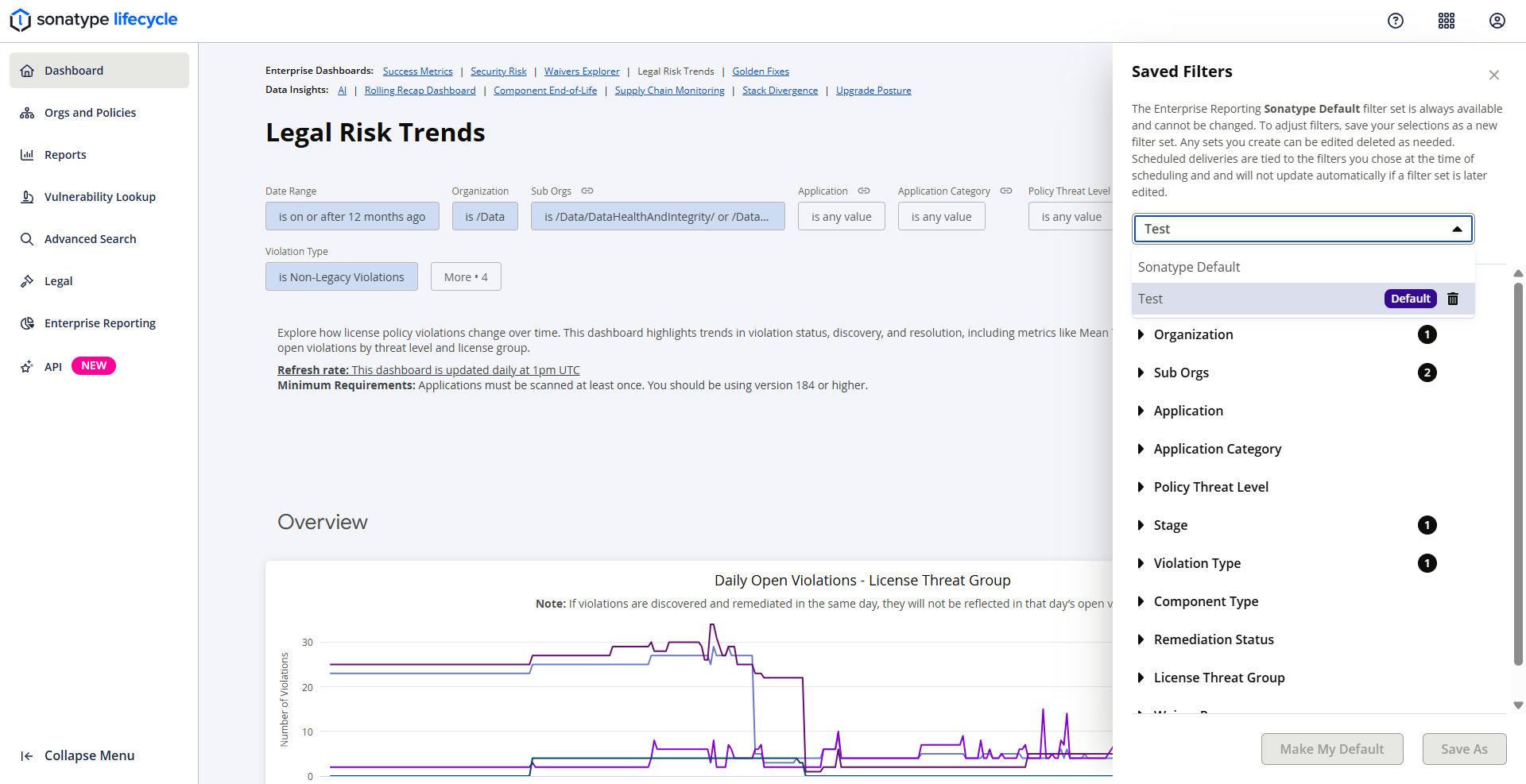Open the Security Risk dashboard link
The width and height of the screenshot is (1526, 784).
[498, 71]
